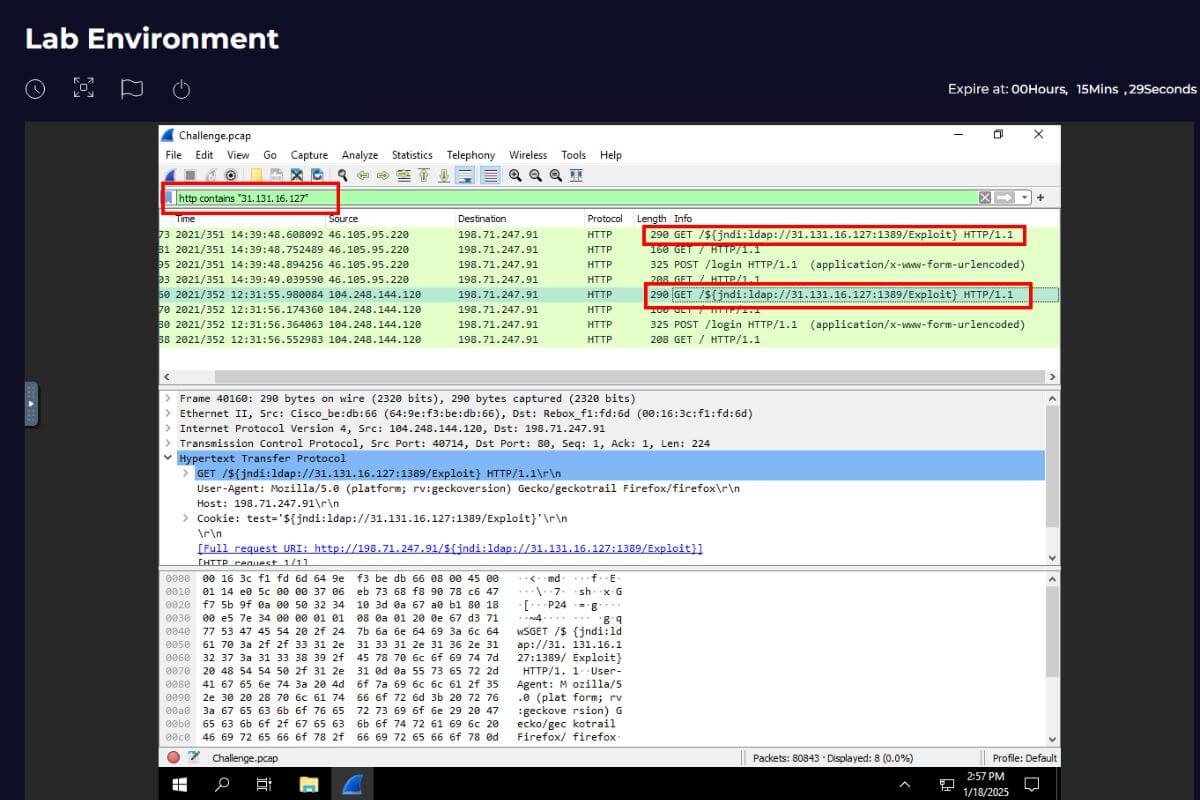This screenshot has width=1200, height=800.
Task: Open recent display filters dropdown
Action: pos(1024,198)
